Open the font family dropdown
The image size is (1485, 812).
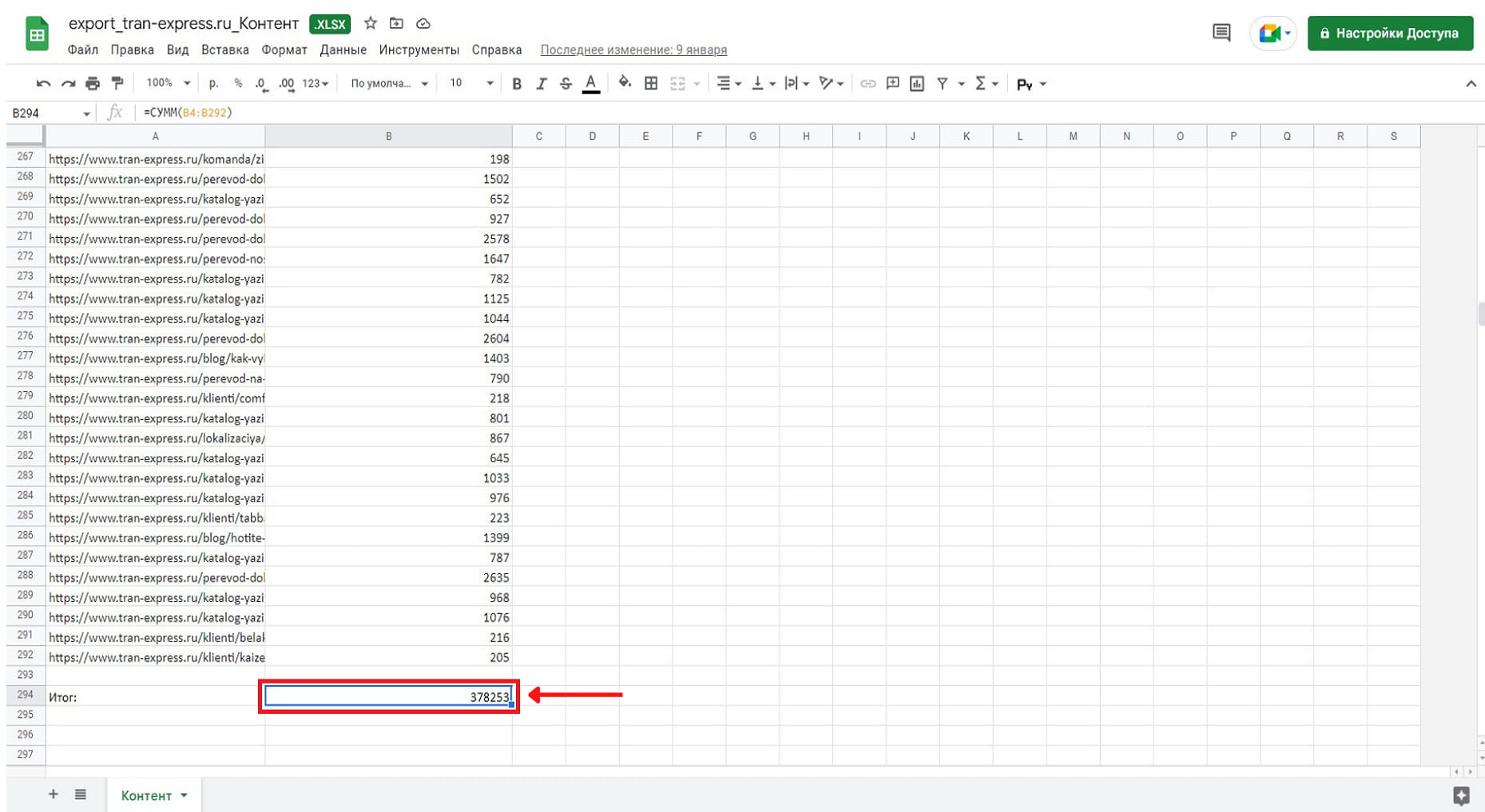pyautogui.click(x=389, y=84)
